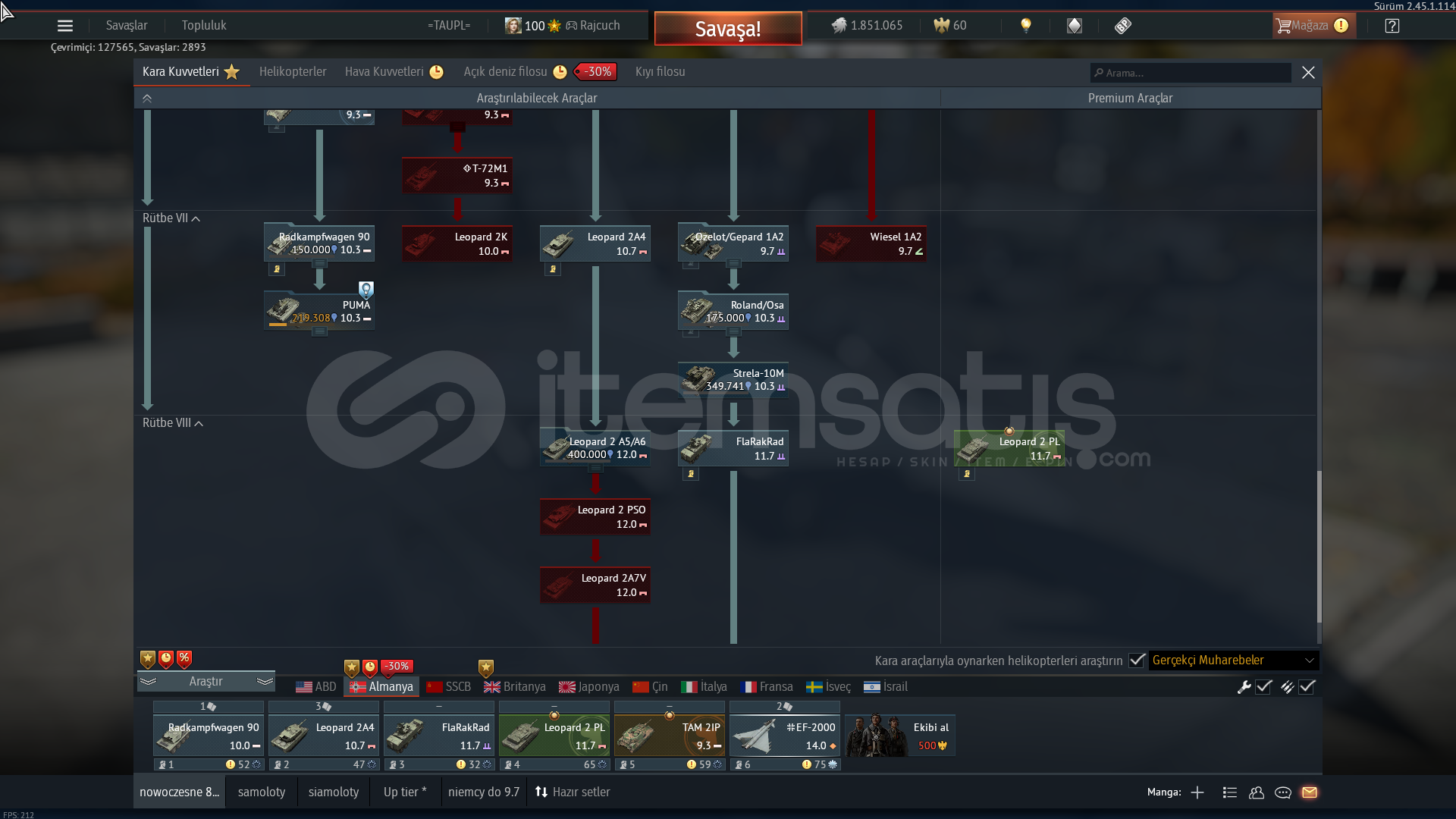Click the lightbulb hints icon
Screen dimensions: 1456x819
click(1026, 26)
